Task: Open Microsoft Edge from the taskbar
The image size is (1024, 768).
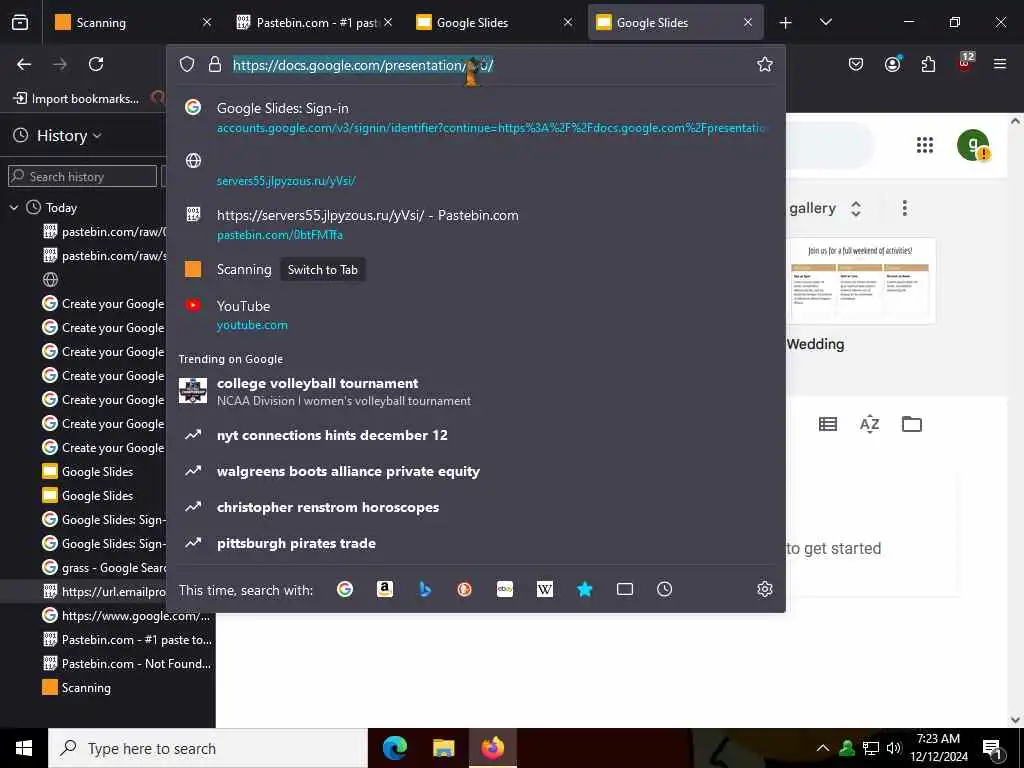Action: (x=394, y=748)
